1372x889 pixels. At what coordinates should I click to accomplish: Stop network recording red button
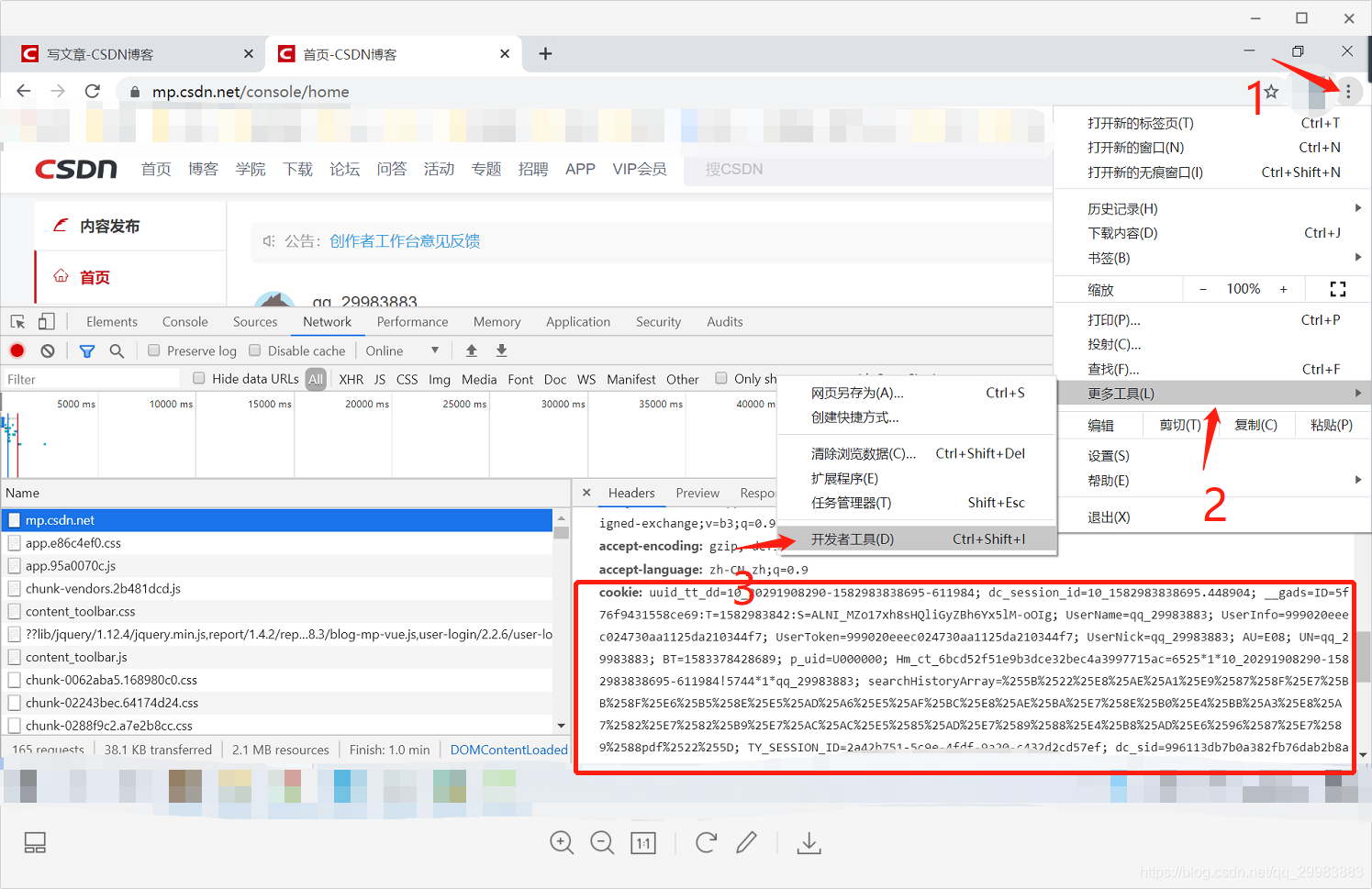tap(17, 350)
